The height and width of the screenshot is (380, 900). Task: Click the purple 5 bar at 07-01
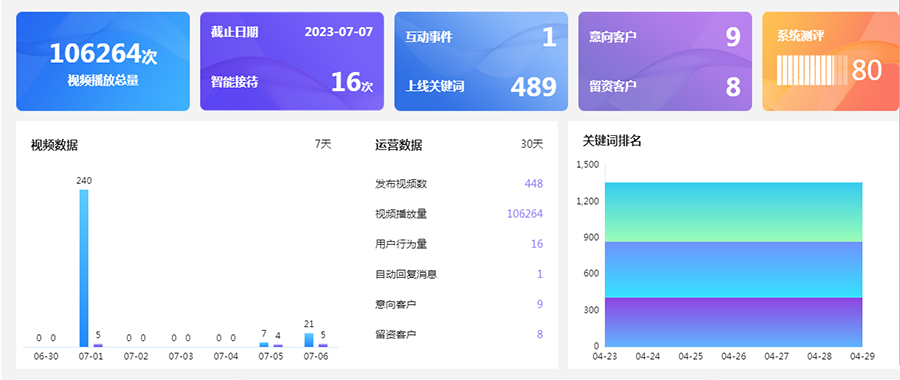[x=98, y=345]
